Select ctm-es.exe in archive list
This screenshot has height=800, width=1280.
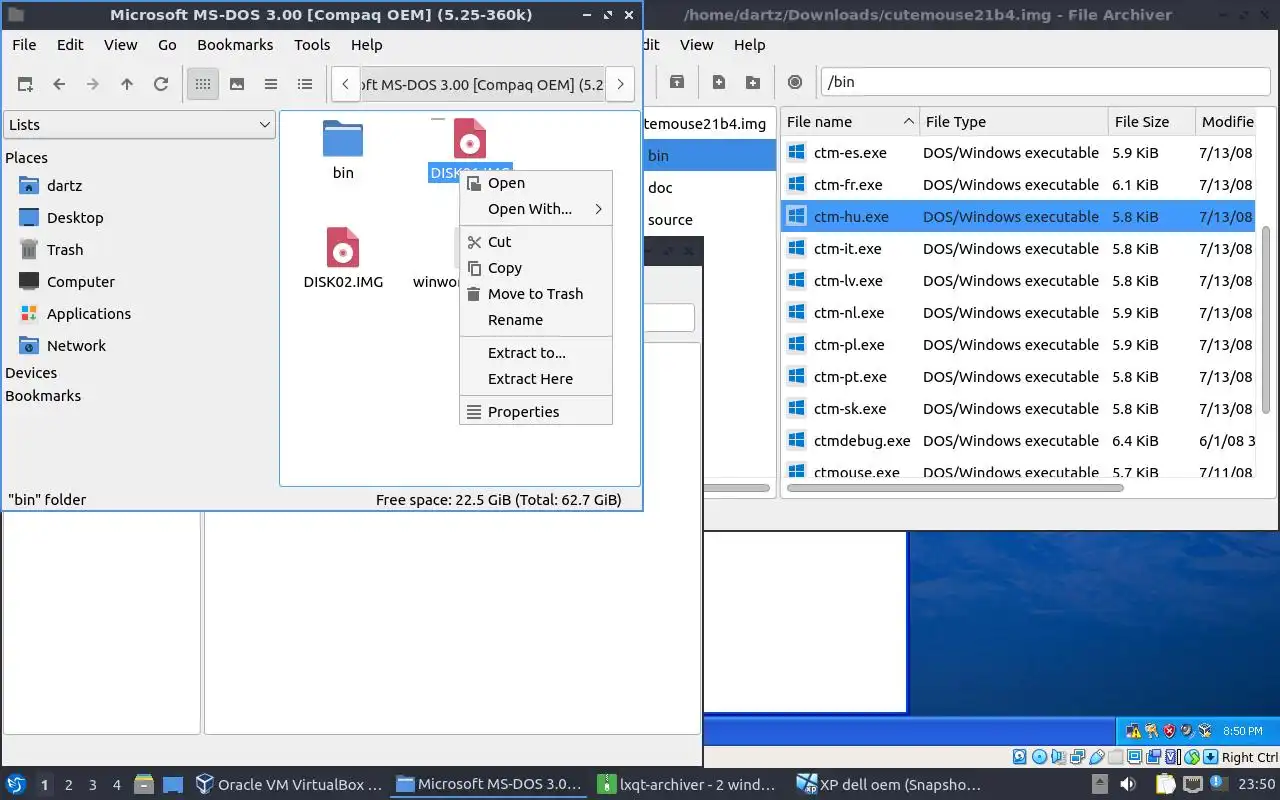1018,153
